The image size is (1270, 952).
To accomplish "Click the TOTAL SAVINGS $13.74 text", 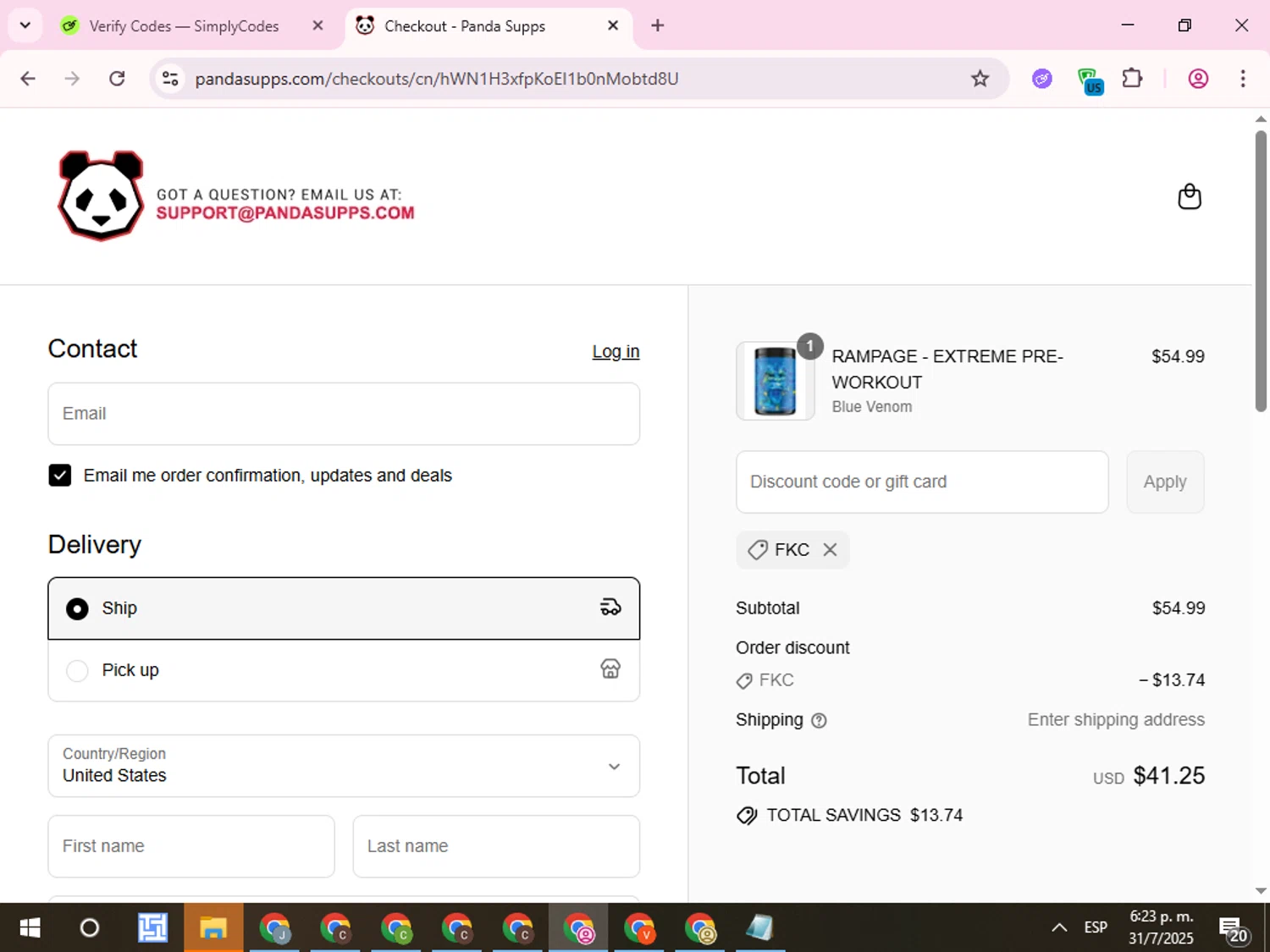I will tap(864, 815).
